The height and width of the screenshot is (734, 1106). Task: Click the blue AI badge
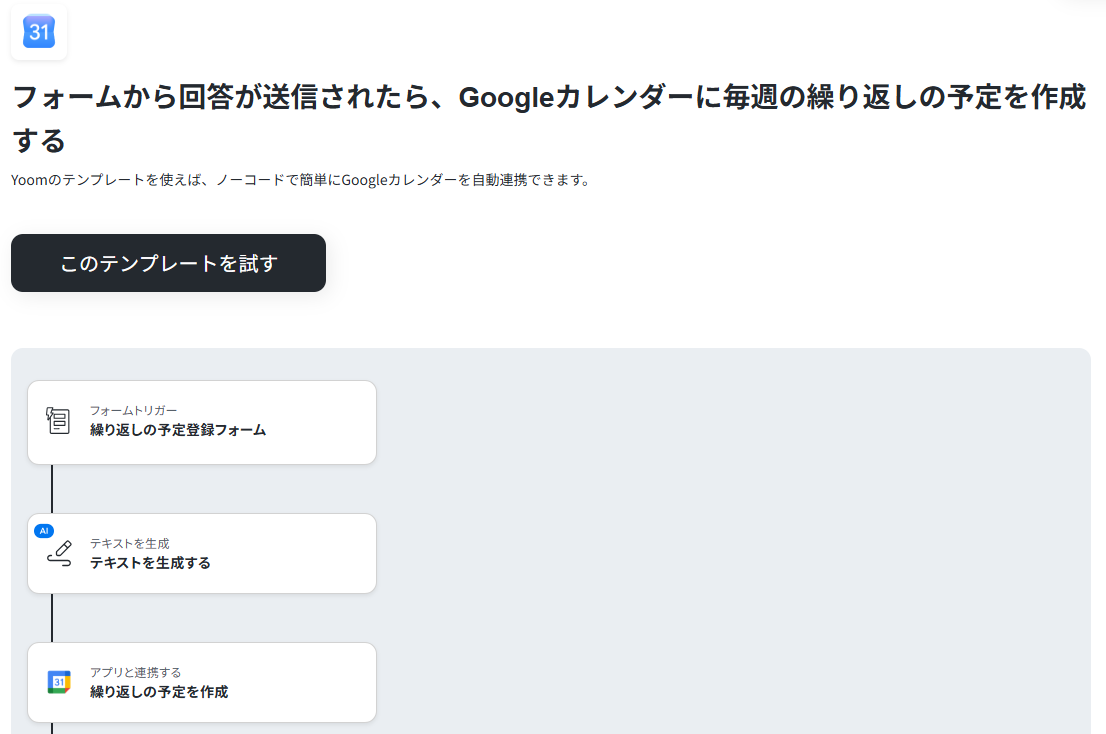click(x=44, y=531)
